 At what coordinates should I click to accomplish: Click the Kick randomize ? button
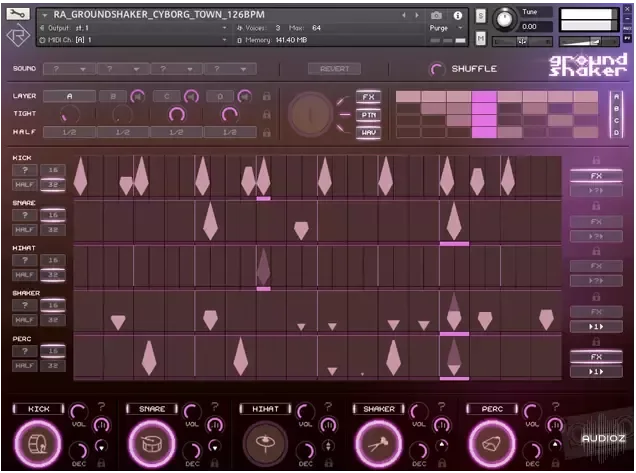(25, 170)
